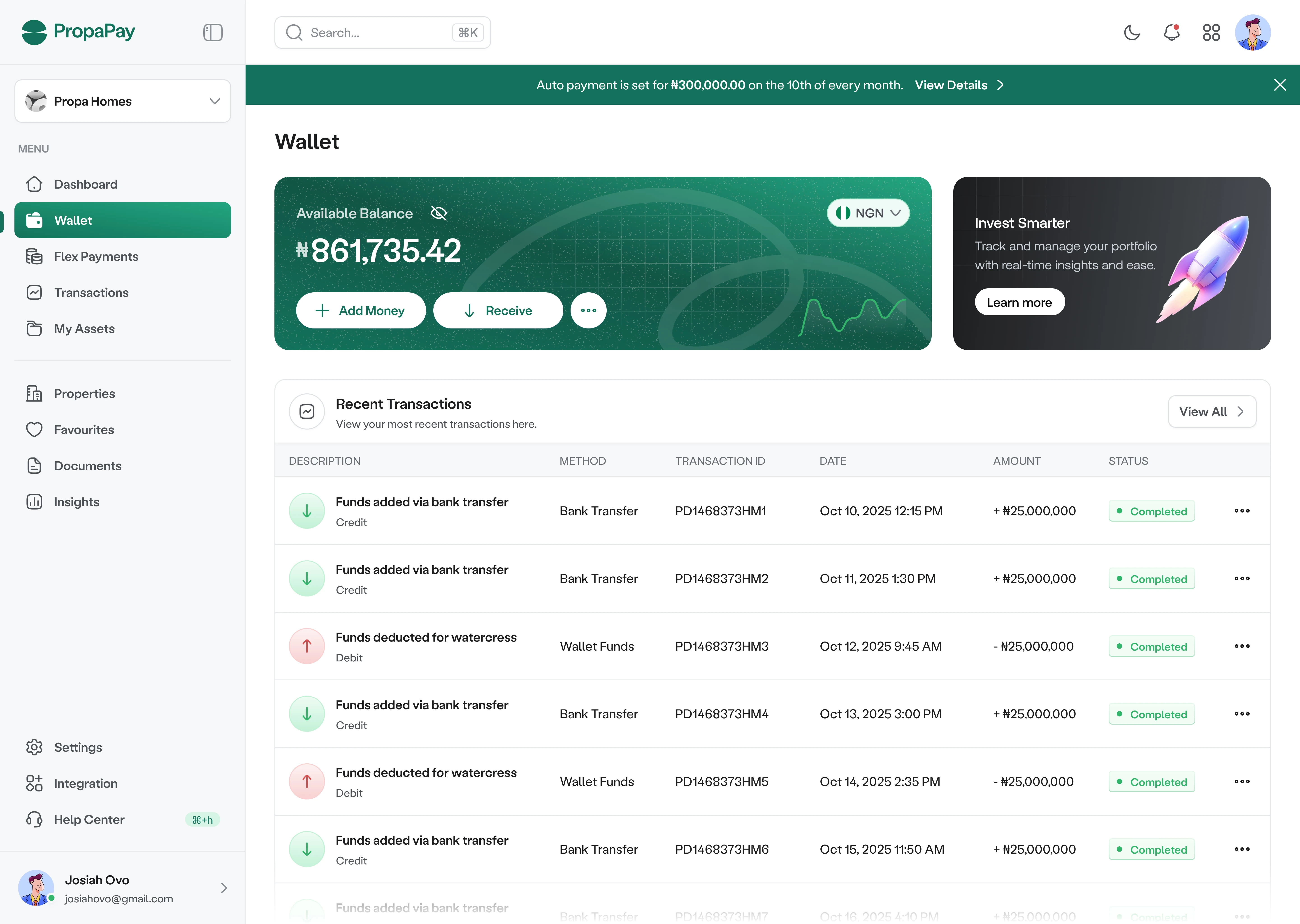Click the Add Money button
The image size is (1300, 924).
[x=360, y=311]
